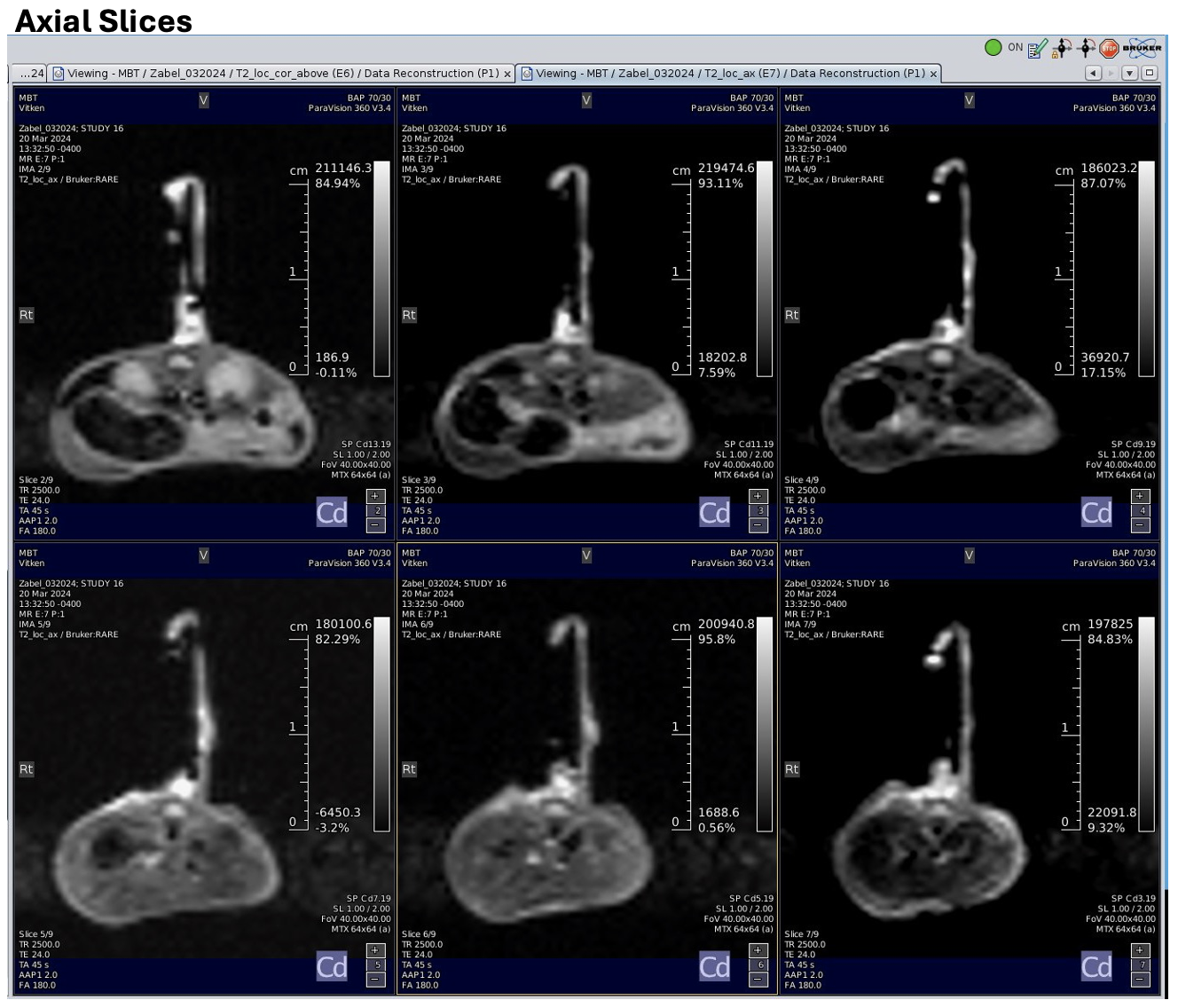Click the locked gradient adjustment icon
The image size is (1178, 1008).
(1061, 48)
